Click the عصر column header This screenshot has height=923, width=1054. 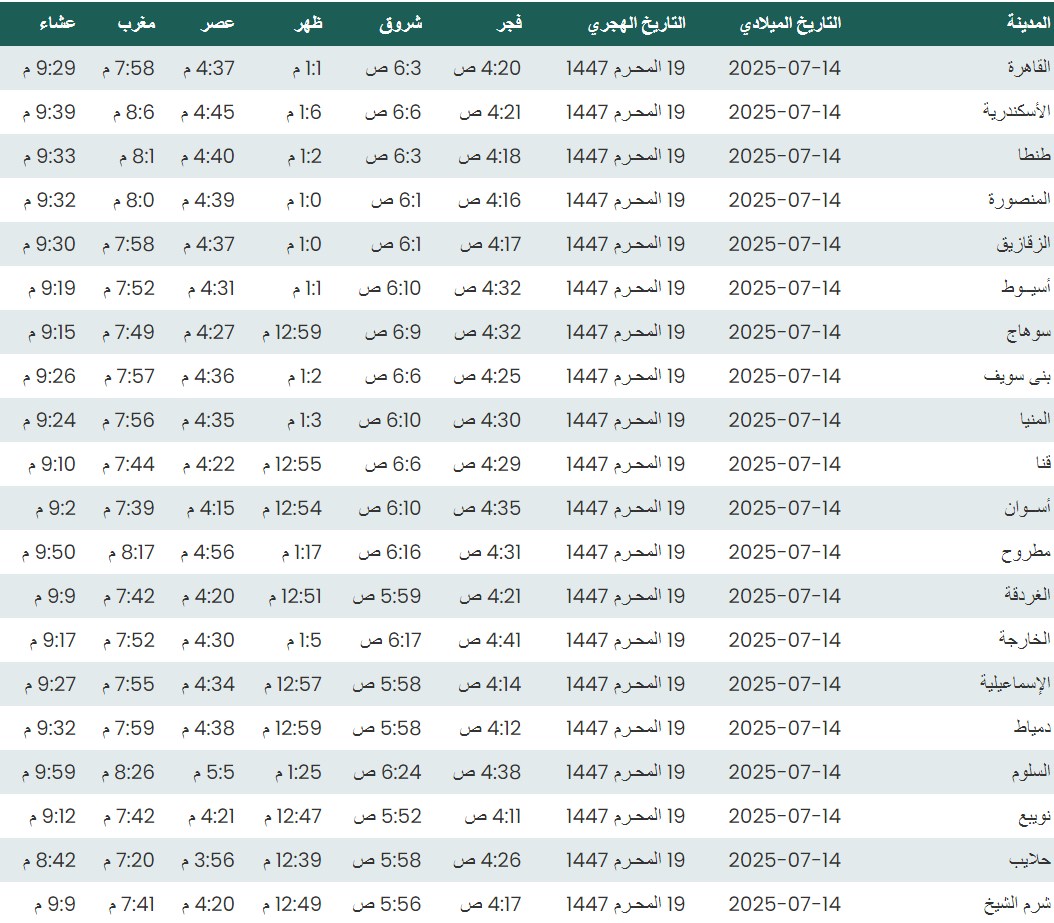pos(220,23)
